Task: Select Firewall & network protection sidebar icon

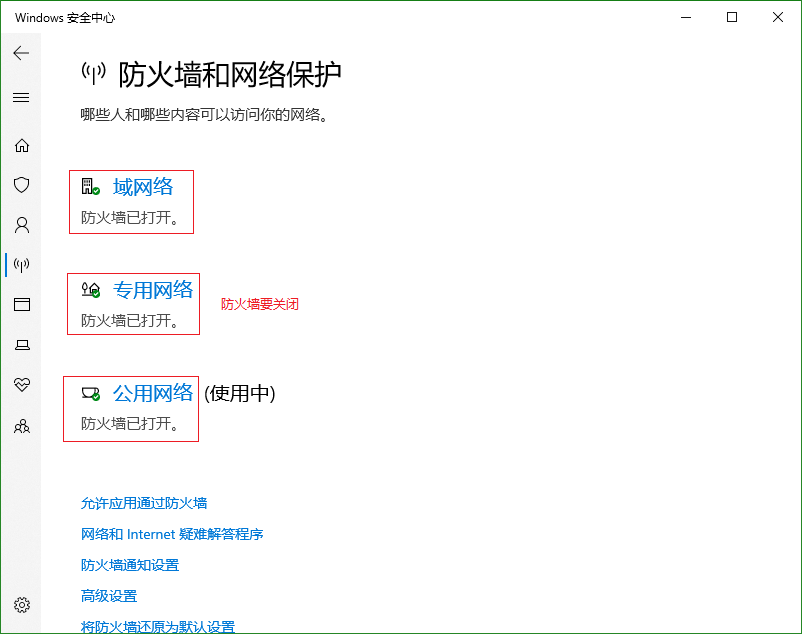Action: click(x=21, y=264)
